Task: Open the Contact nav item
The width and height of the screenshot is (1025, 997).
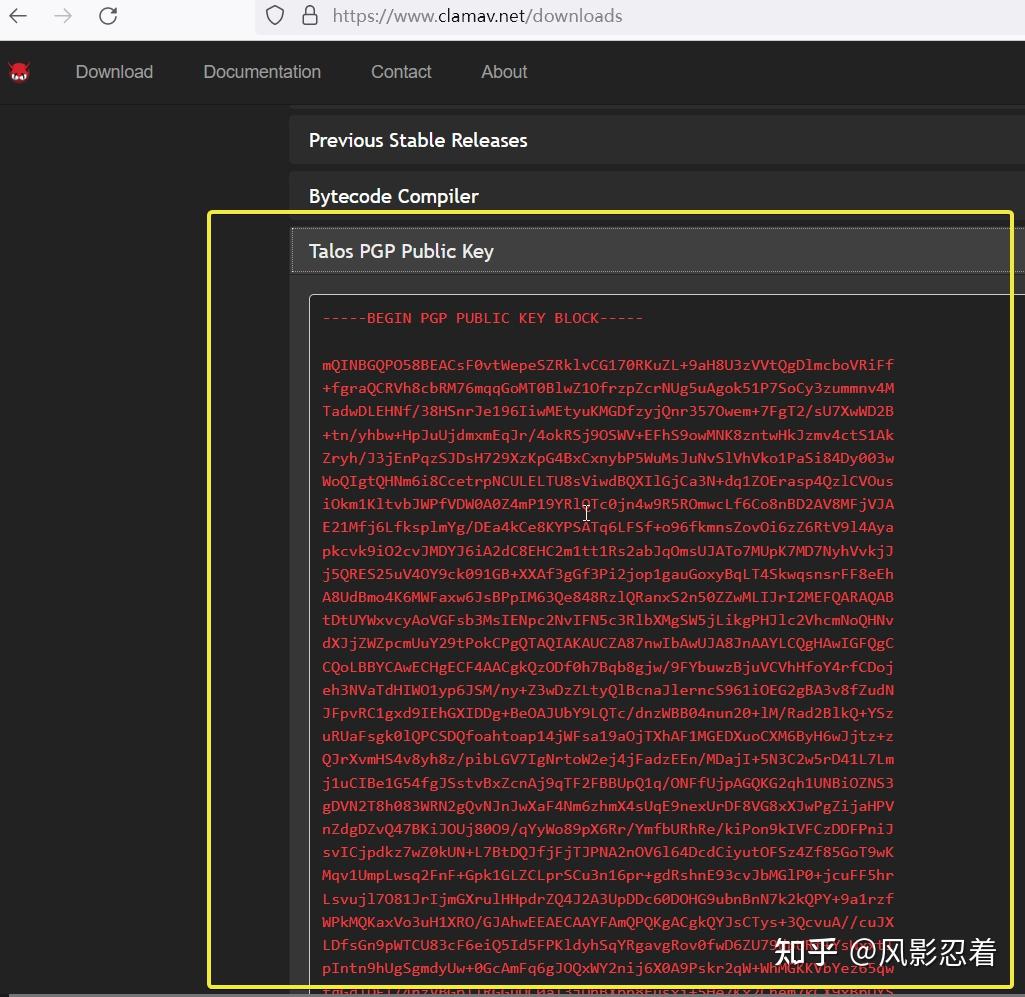Action: 401,72
